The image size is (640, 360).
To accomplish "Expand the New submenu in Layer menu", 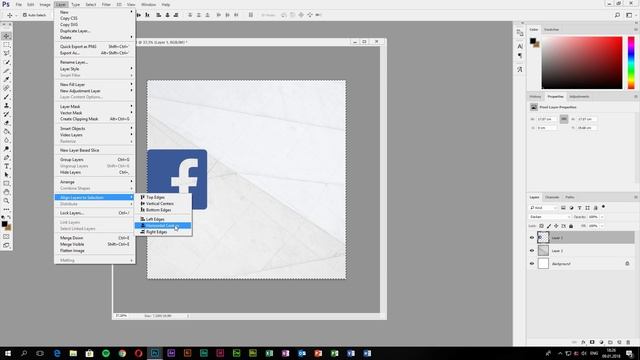I will click(x=94, y=12).
